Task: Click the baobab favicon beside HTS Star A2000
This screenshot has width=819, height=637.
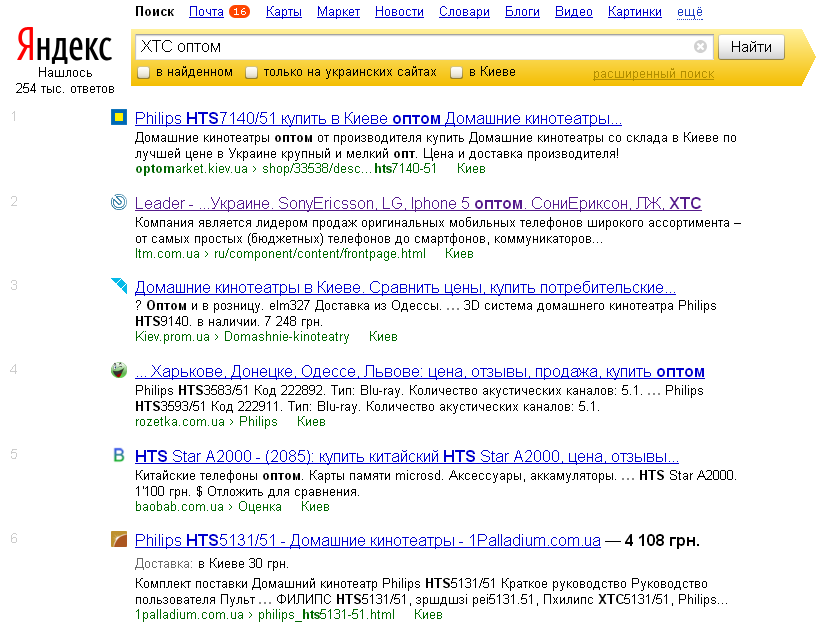Action: 119,455
